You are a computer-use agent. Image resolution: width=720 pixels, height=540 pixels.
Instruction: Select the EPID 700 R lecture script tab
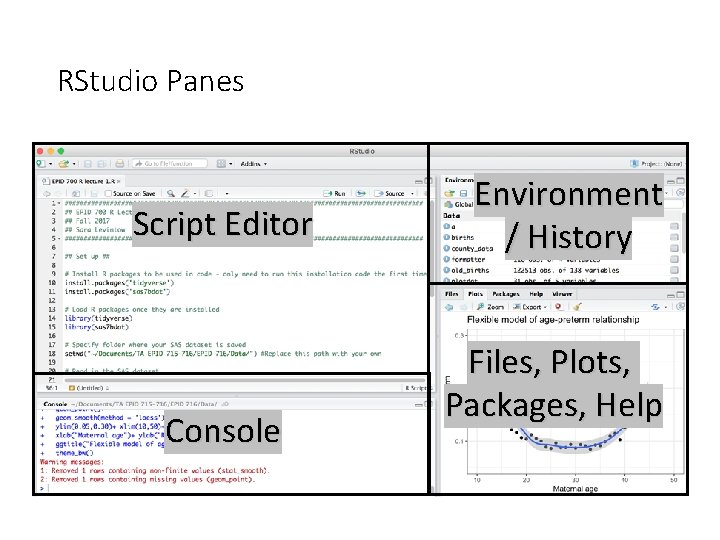(81, 181)
